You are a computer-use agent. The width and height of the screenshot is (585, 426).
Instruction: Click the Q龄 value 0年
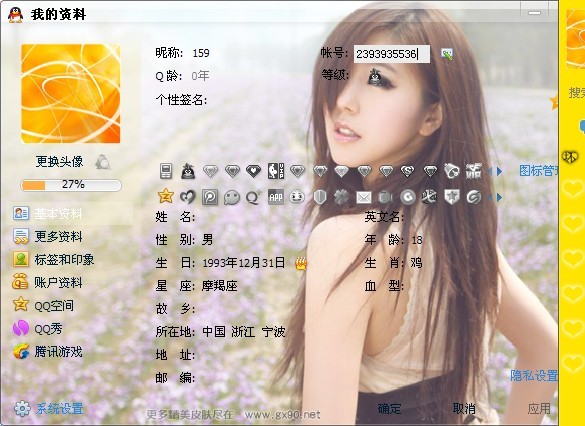click(200, 76)
